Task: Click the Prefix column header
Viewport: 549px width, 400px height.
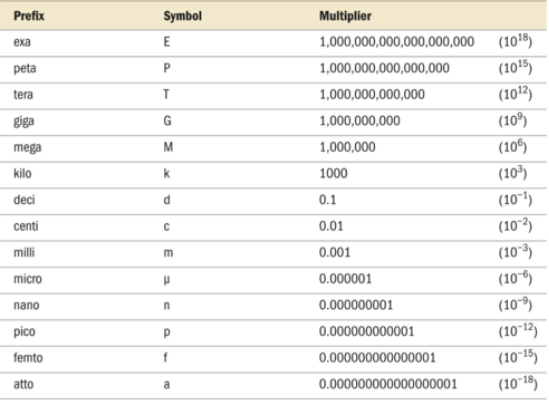Action: 29,16
